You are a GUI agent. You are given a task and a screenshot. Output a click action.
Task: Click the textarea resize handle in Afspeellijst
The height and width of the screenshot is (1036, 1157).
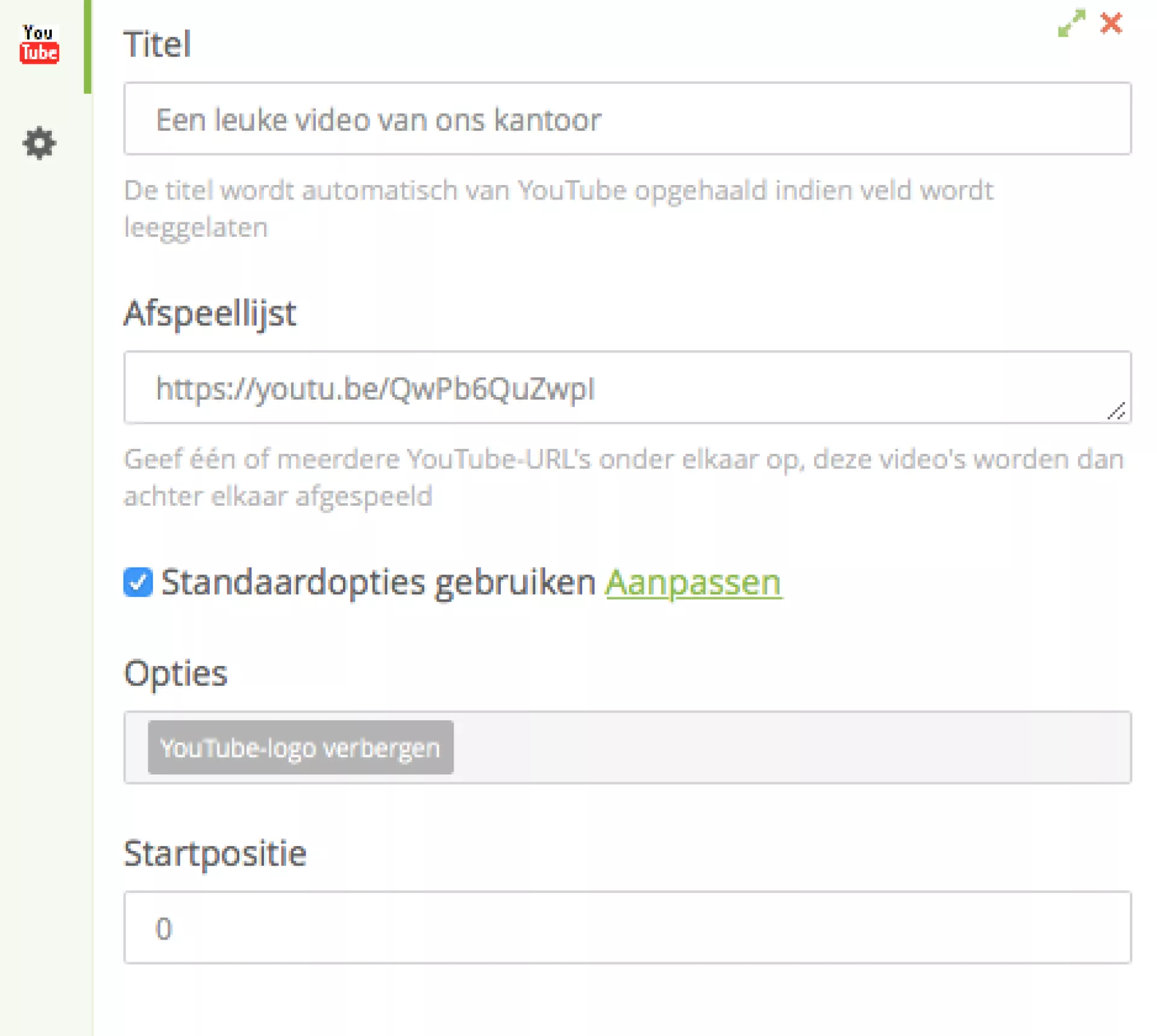pos(1117,411)
